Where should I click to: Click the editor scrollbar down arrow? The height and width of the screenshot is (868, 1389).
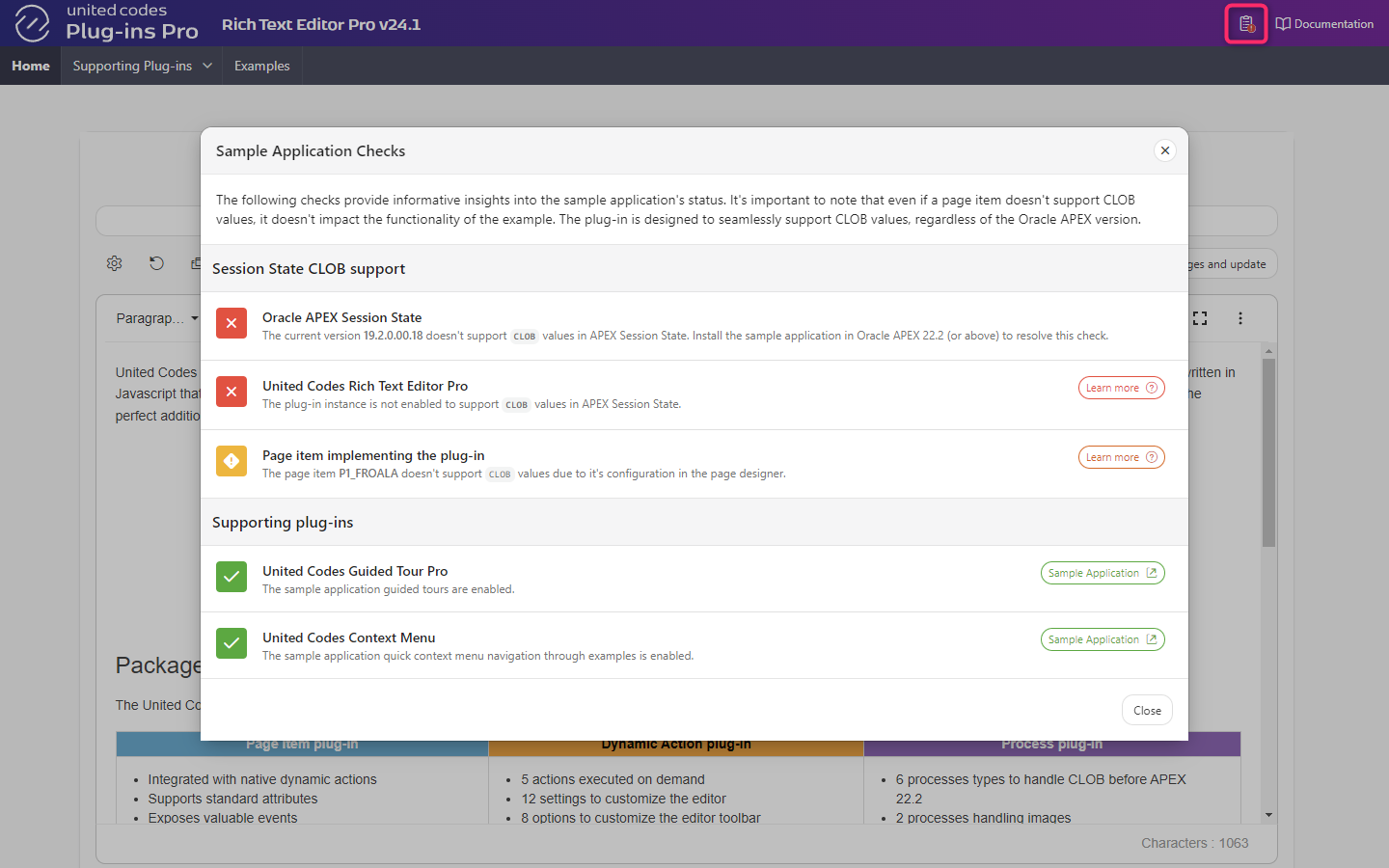pyautogui.click(x=1268, y=815)
